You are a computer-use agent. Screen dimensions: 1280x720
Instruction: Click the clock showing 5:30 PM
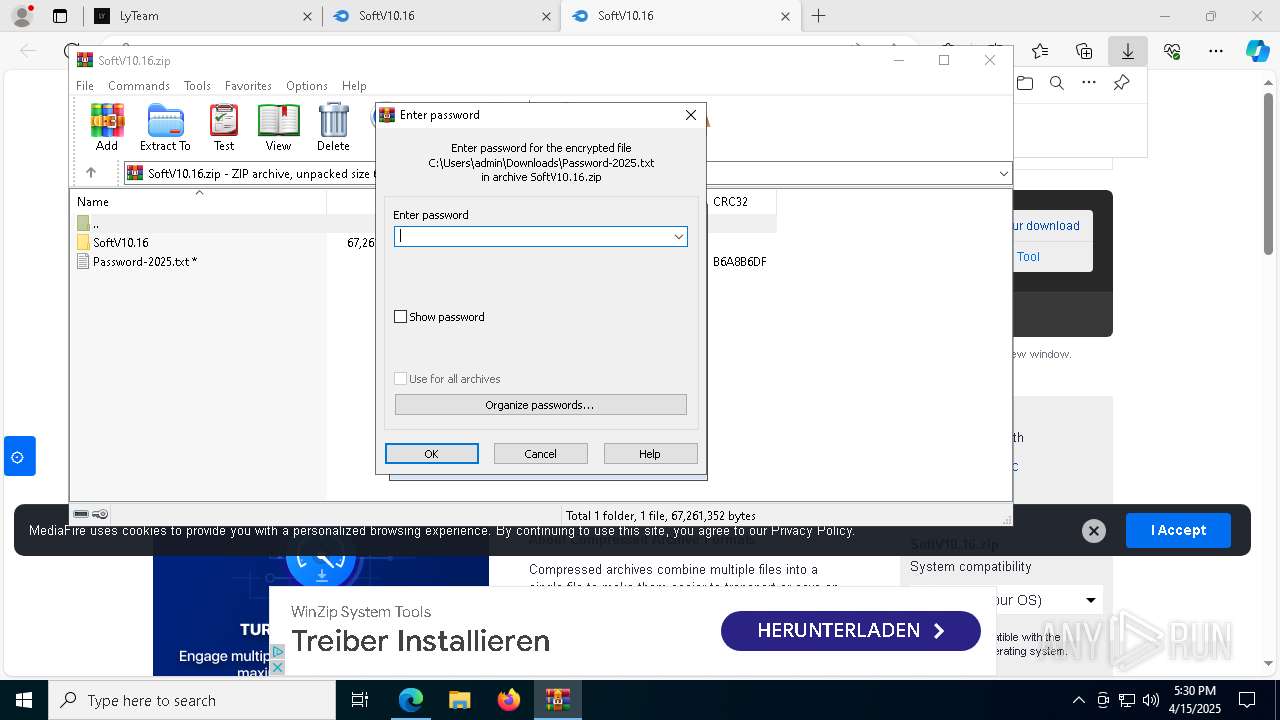pos(1195,691)
